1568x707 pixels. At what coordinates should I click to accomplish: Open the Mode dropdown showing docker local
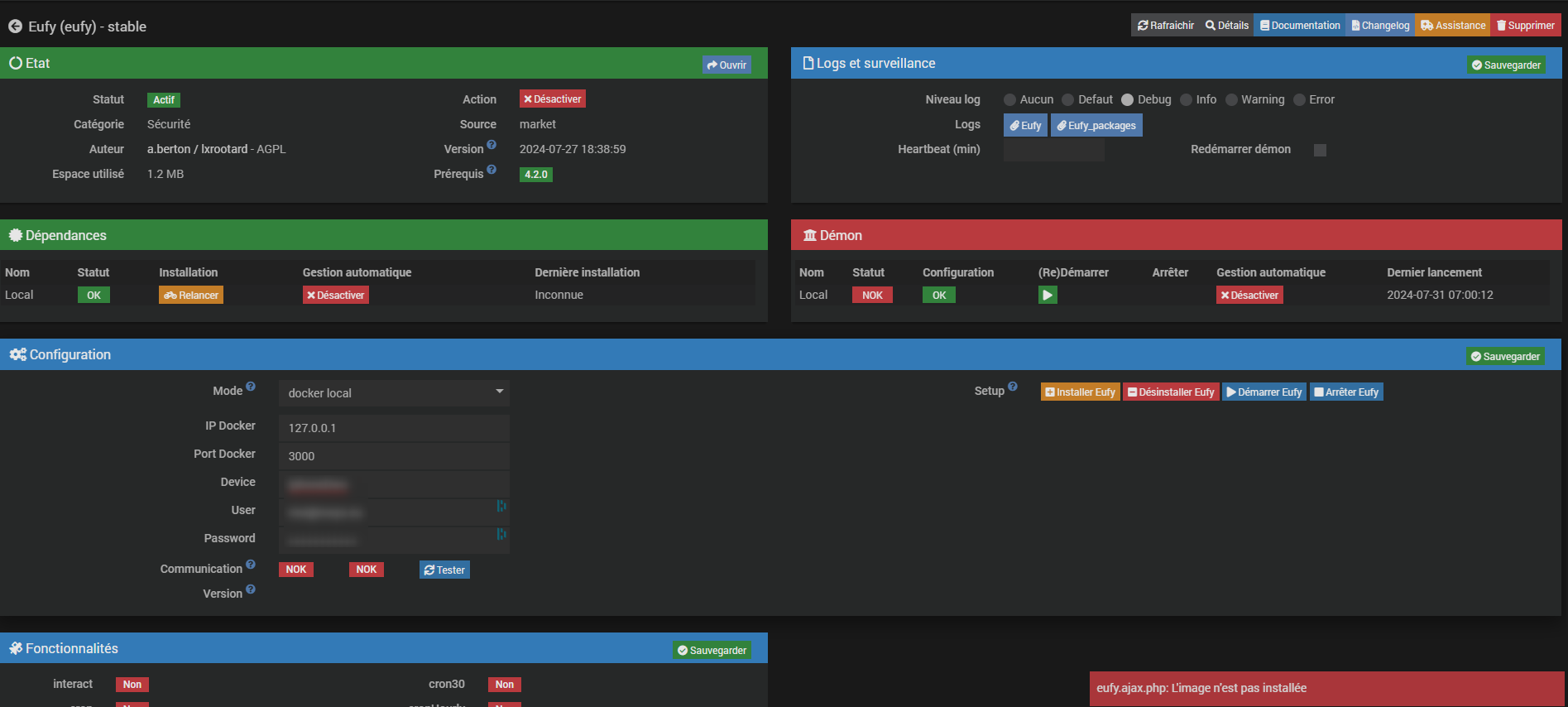(x=395, y=393)
